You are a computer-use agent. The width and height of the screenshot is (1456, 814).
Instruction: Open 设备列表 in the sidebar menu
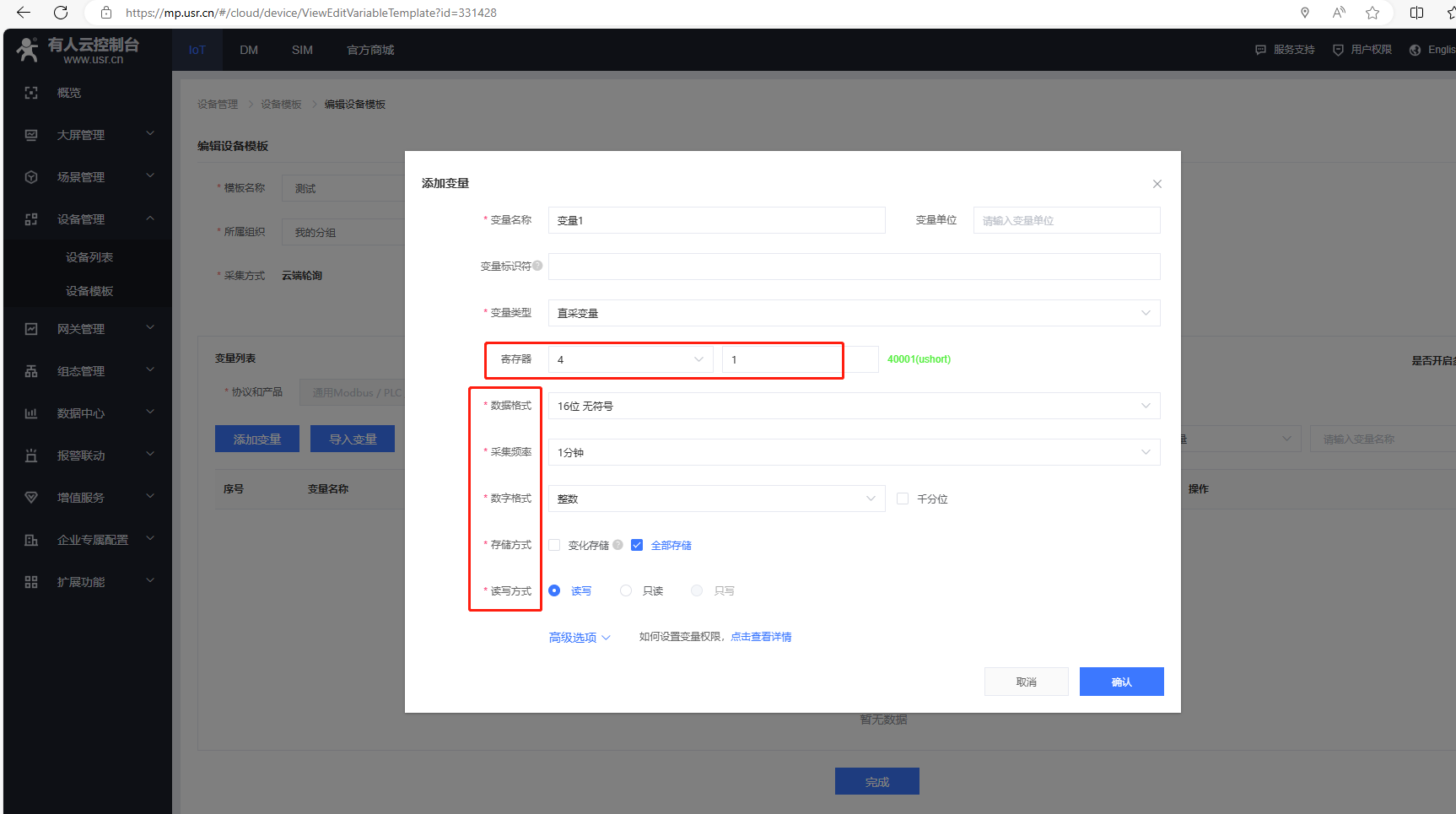(x=89, y=257)
